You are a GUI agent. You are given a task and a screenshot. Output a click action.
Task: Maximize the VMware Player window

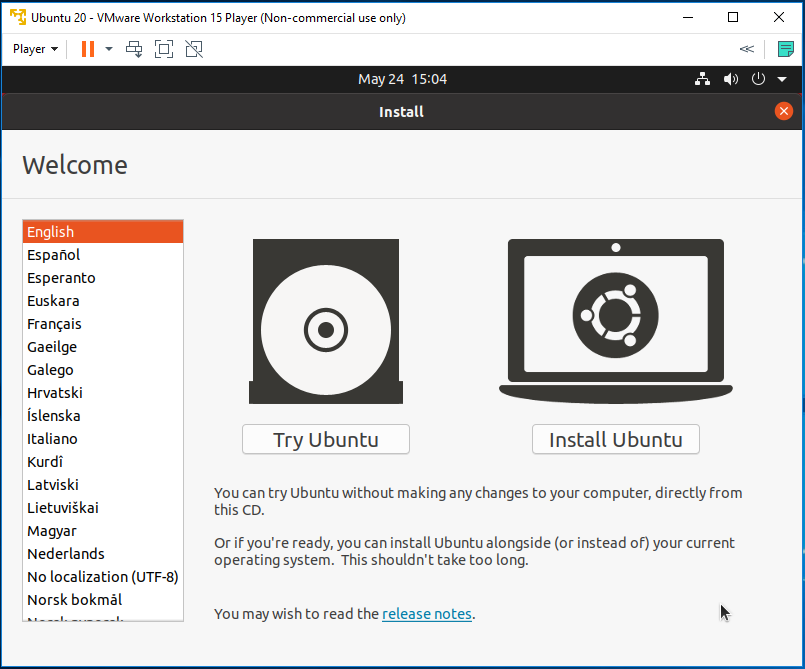click(733, 17)
